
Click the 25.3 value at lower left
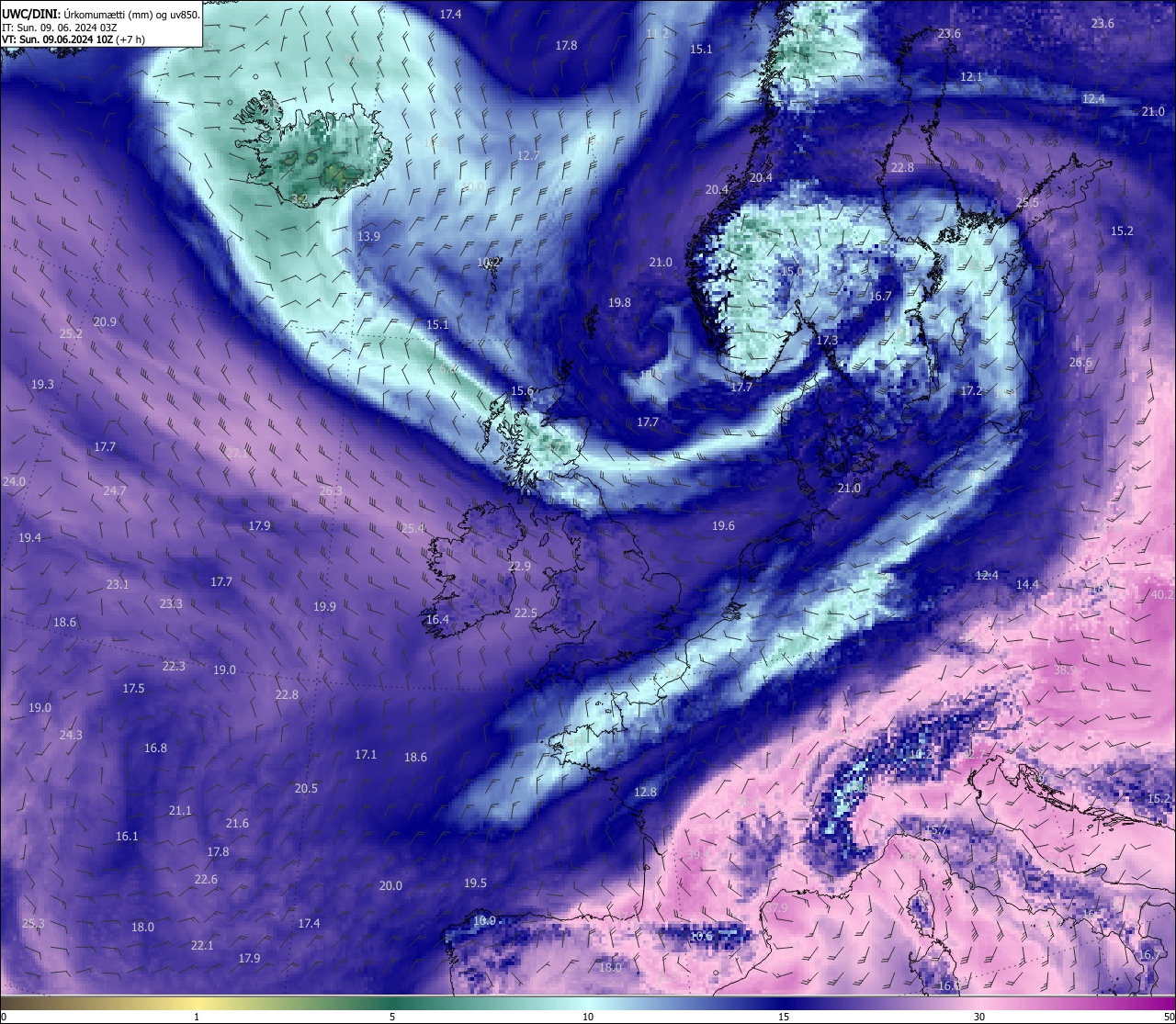(x=33, y=924)
